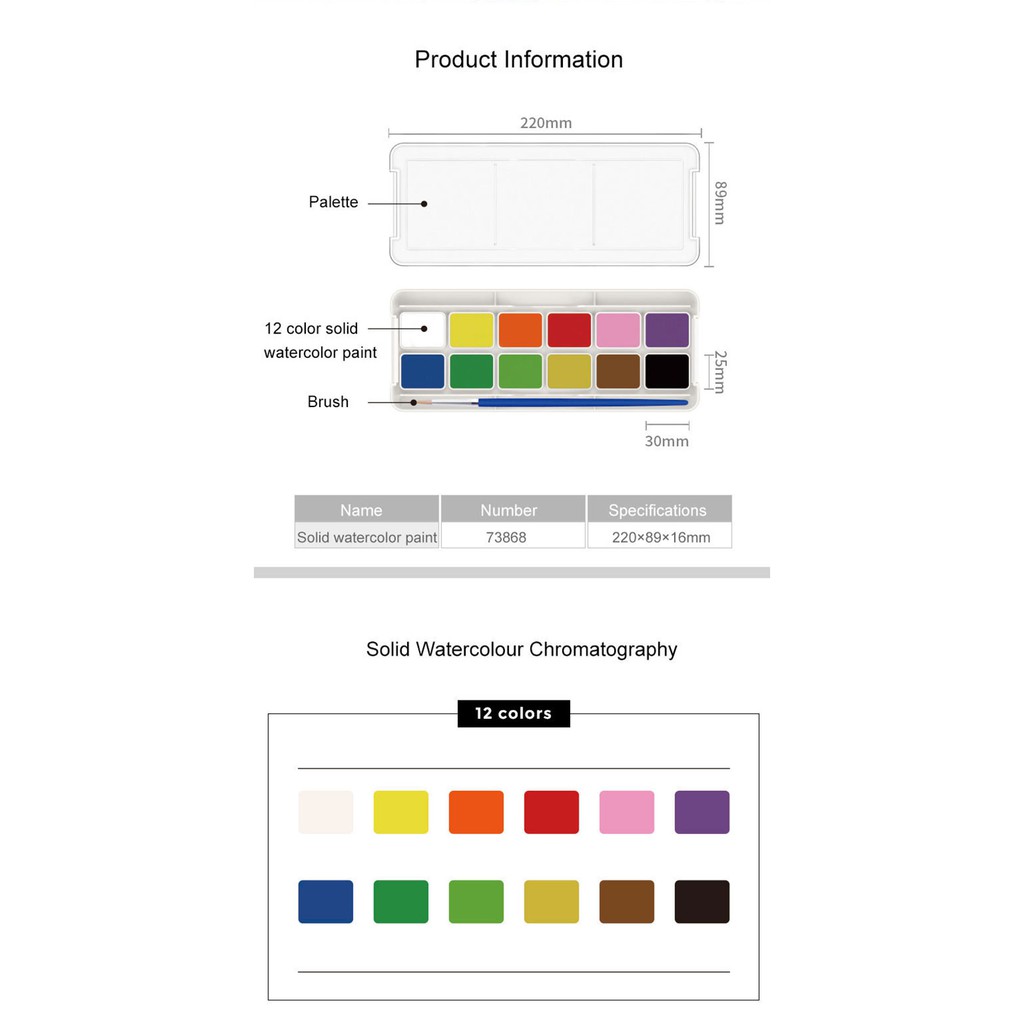Select the "Name" table header
The image size is (1024, 1024).
click(x=366, y=509)
